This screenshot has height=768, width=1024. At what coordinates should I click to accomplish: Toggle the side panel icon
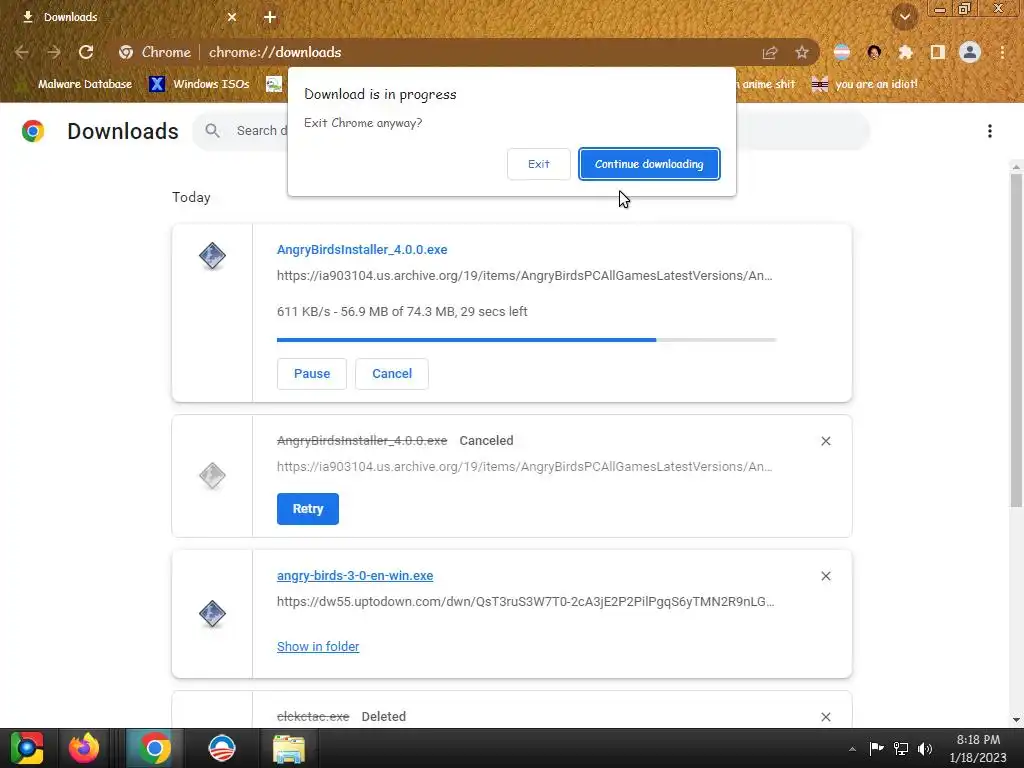(938, 52)
